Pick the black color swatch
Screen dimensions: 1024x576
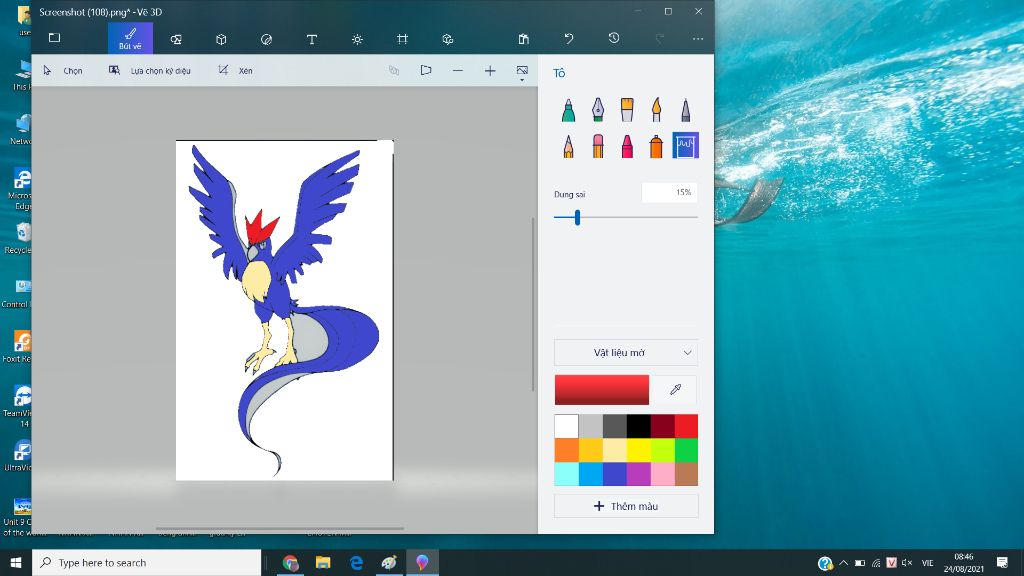(x=639, y=426)
